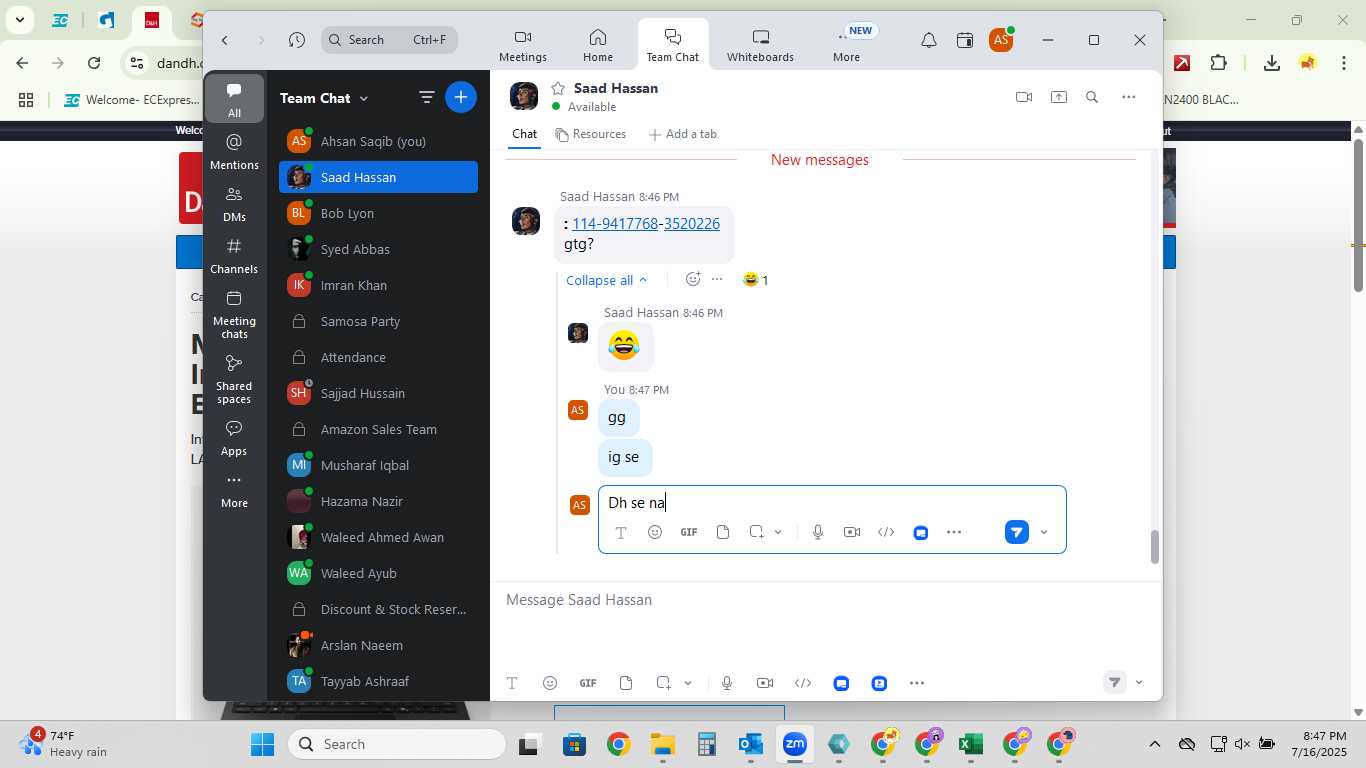Viewport: 1366px width, 768px height.
Task: Open the Zoom notifications bell
Action: (928, 40)
